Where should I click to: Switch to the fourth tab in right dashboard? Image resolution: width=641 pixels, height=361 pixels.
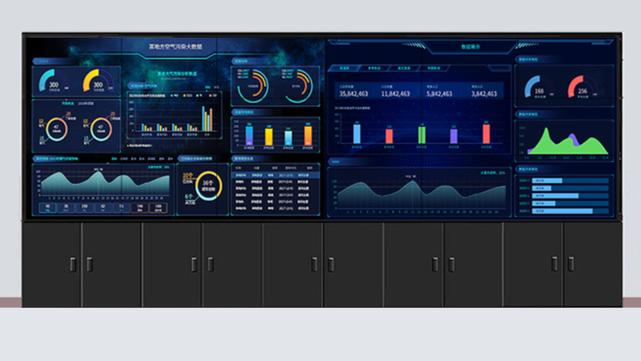[433, 68]
